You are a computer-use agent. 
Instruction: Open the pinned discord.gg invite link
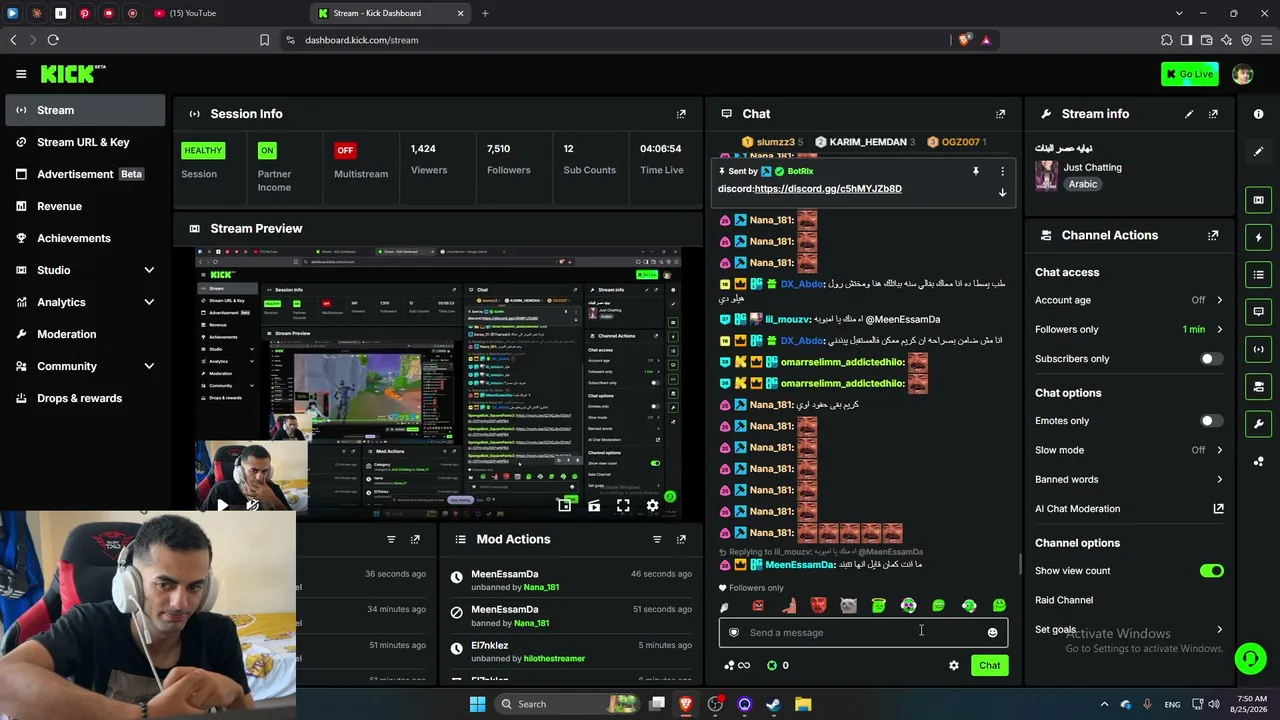point(828,188)
